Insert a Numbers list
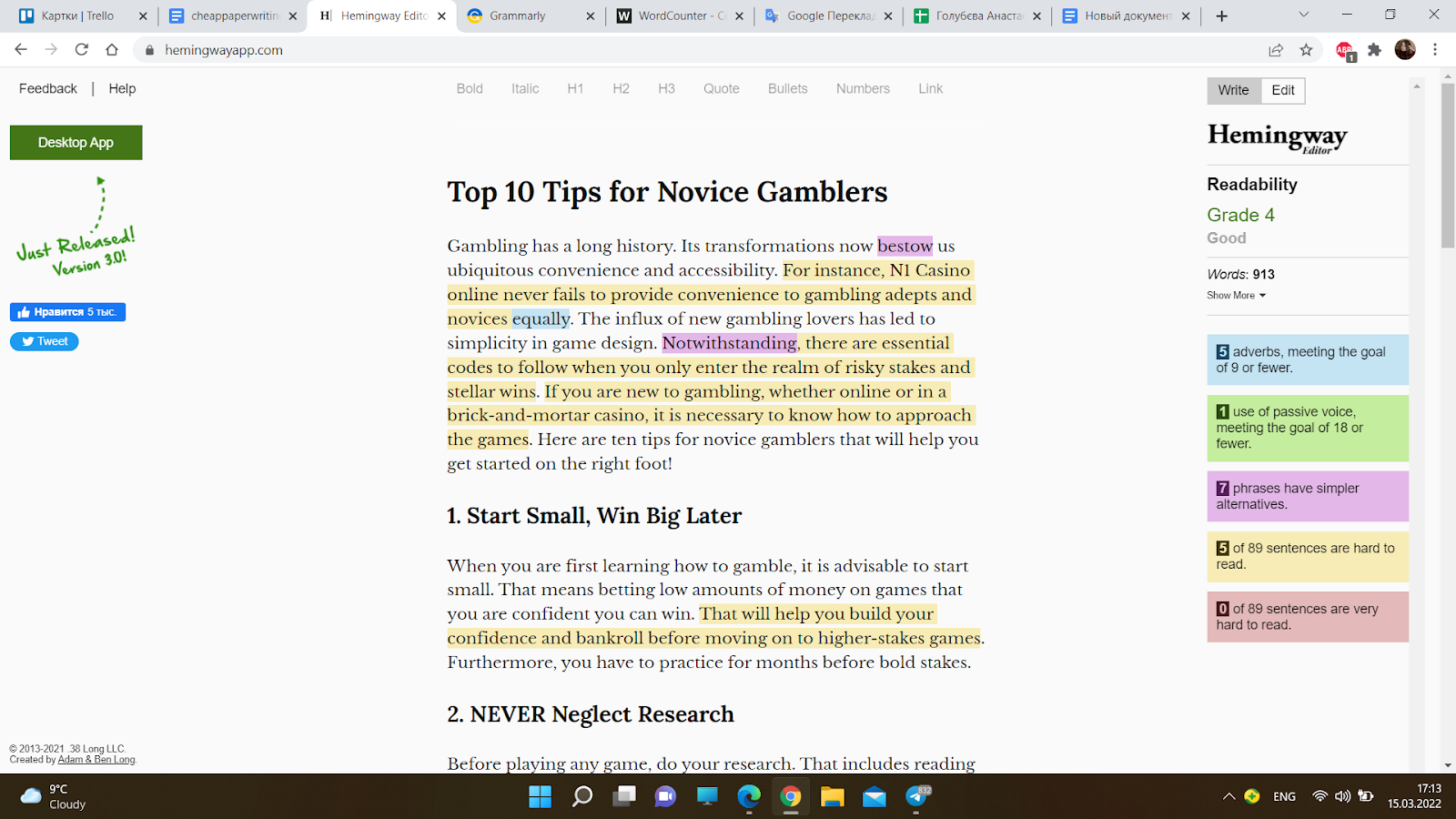The width and height of the screenshot is (1456, 819). 864,88
